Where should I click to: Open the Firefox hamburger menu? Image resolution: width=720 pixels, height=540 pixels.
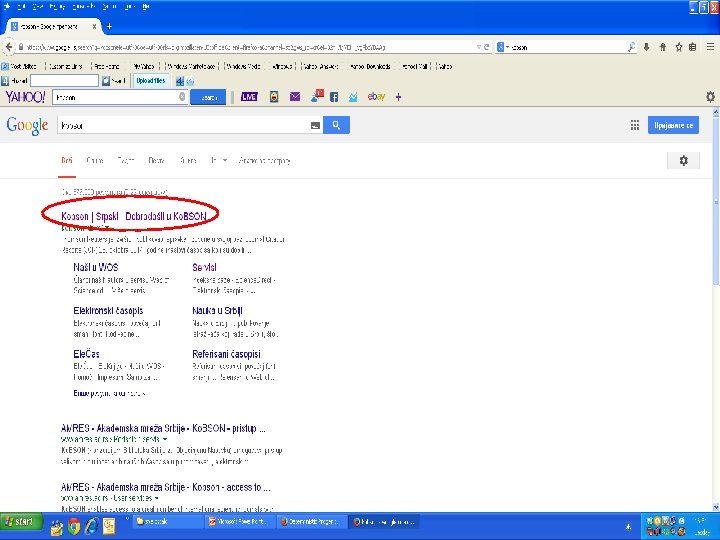coord(710,47)
